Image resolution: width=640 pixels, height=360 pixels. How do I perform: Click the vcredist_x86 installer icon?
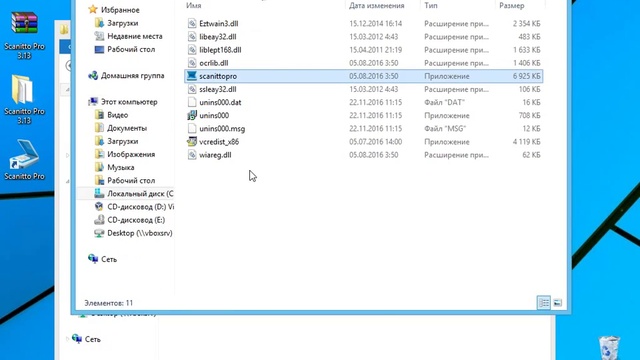click(192, 142)
